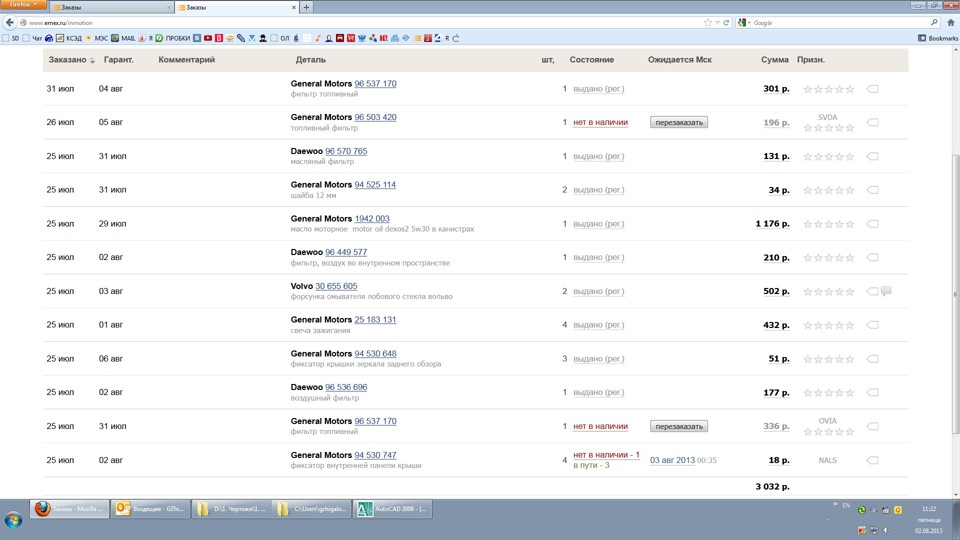Click the 502 р. amount link

click(776, 291)
